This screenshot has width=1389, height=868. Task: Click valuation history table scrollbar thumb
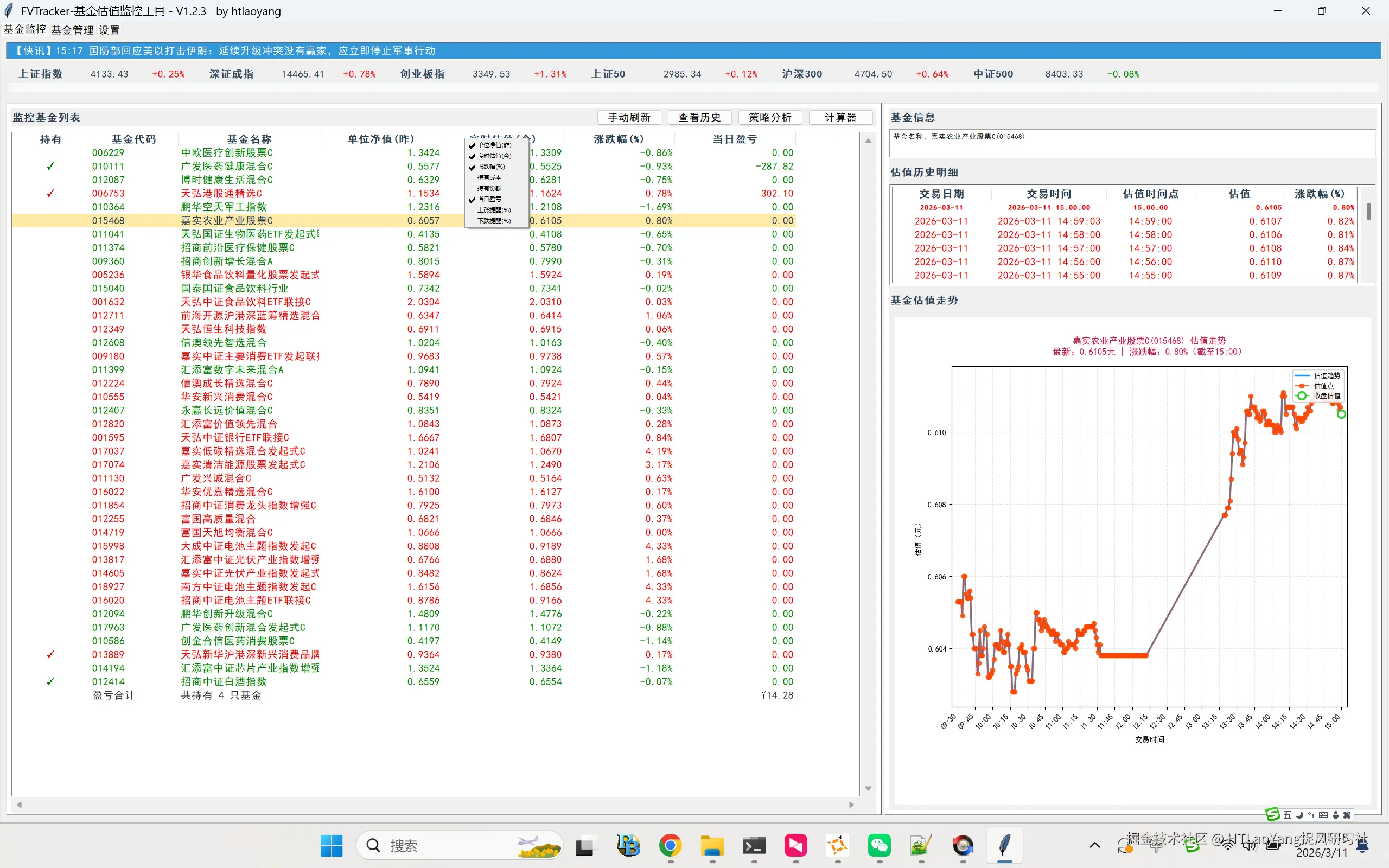1368,211
